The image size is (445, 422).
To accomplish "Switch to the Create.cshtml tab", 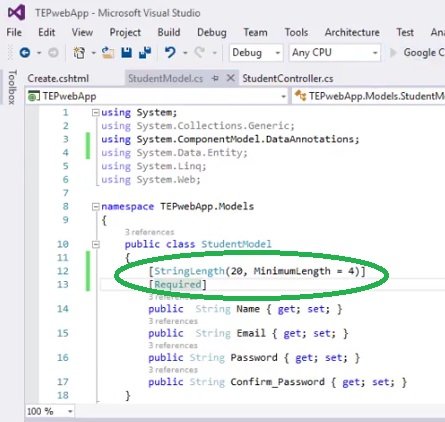I will pos(58,78).
